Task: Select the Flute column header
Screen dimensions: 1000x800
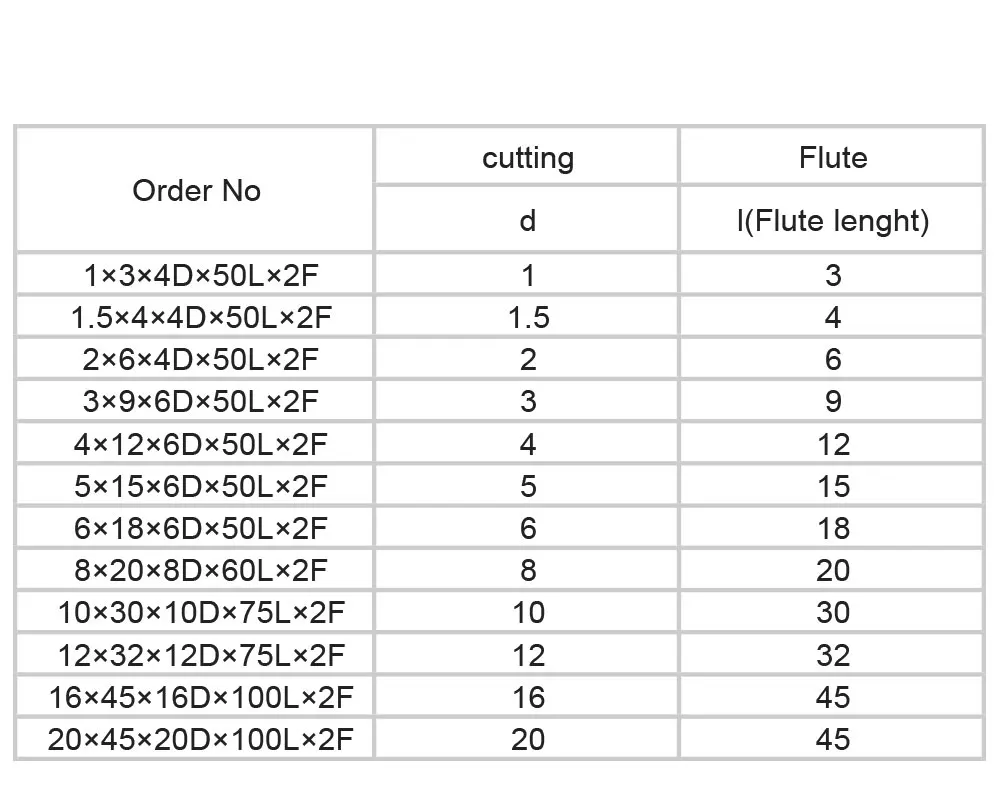Action: (832, 157)
